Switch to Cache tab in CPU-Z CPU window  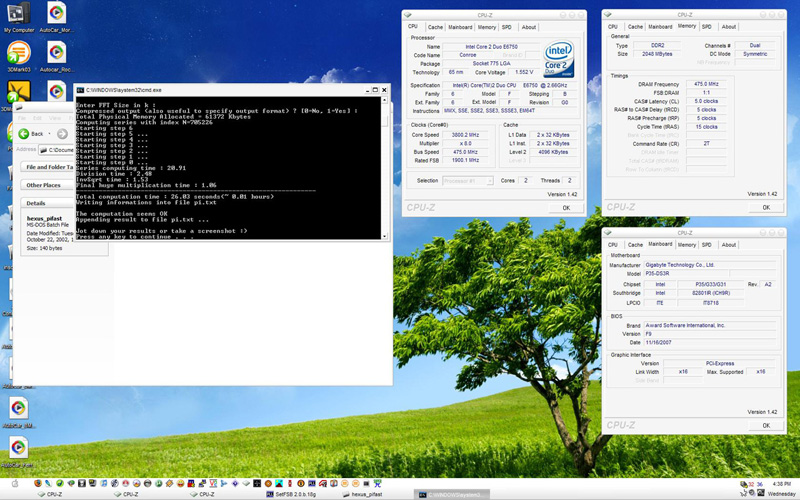(435, 27)
